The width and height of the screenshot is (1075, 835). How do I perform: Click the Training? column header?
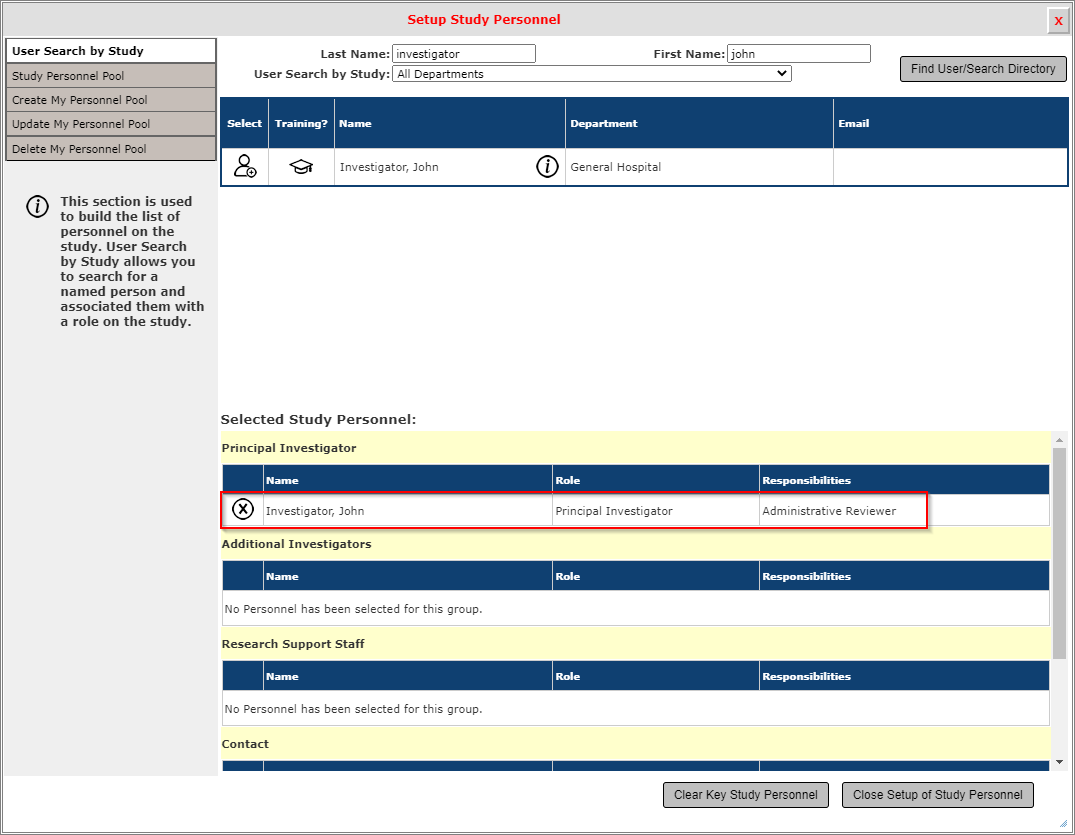tap(301, 123)
